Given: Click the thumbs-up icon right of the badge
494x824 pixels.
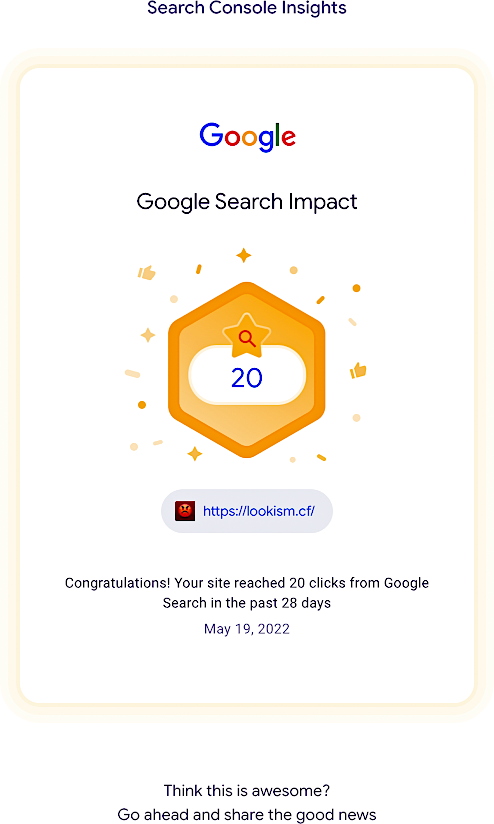Looking at the screenshot, I should click(358, 370).
